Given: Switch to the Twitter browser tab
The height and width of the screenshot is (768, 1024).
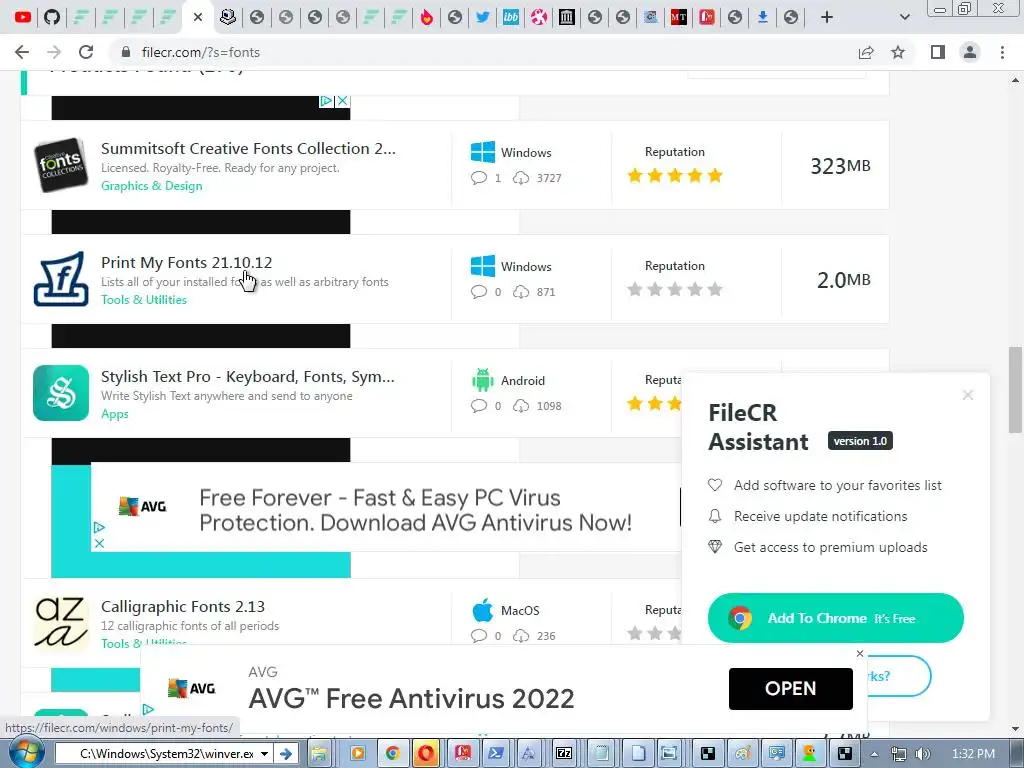Looking at the screenshot, I should pyautogui.click(x=483, y=17).
